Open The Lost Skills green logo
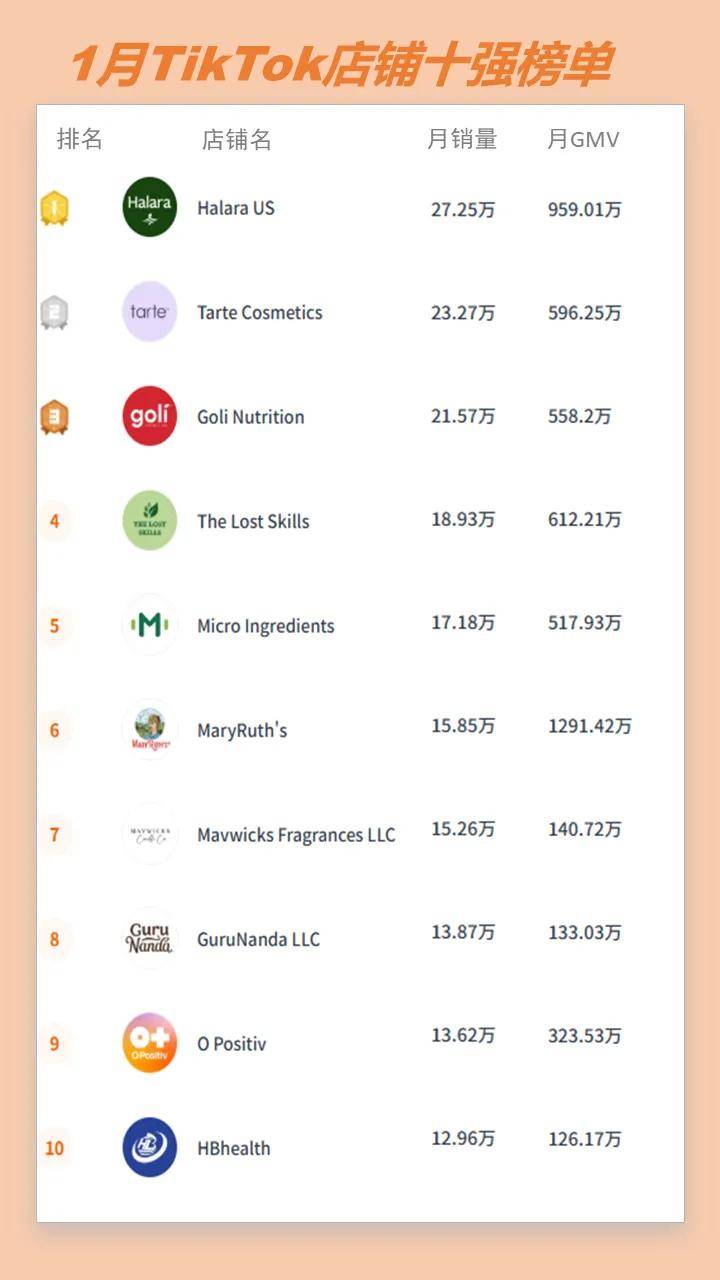Screen dimensions: 720x1280 click(150, 520)
